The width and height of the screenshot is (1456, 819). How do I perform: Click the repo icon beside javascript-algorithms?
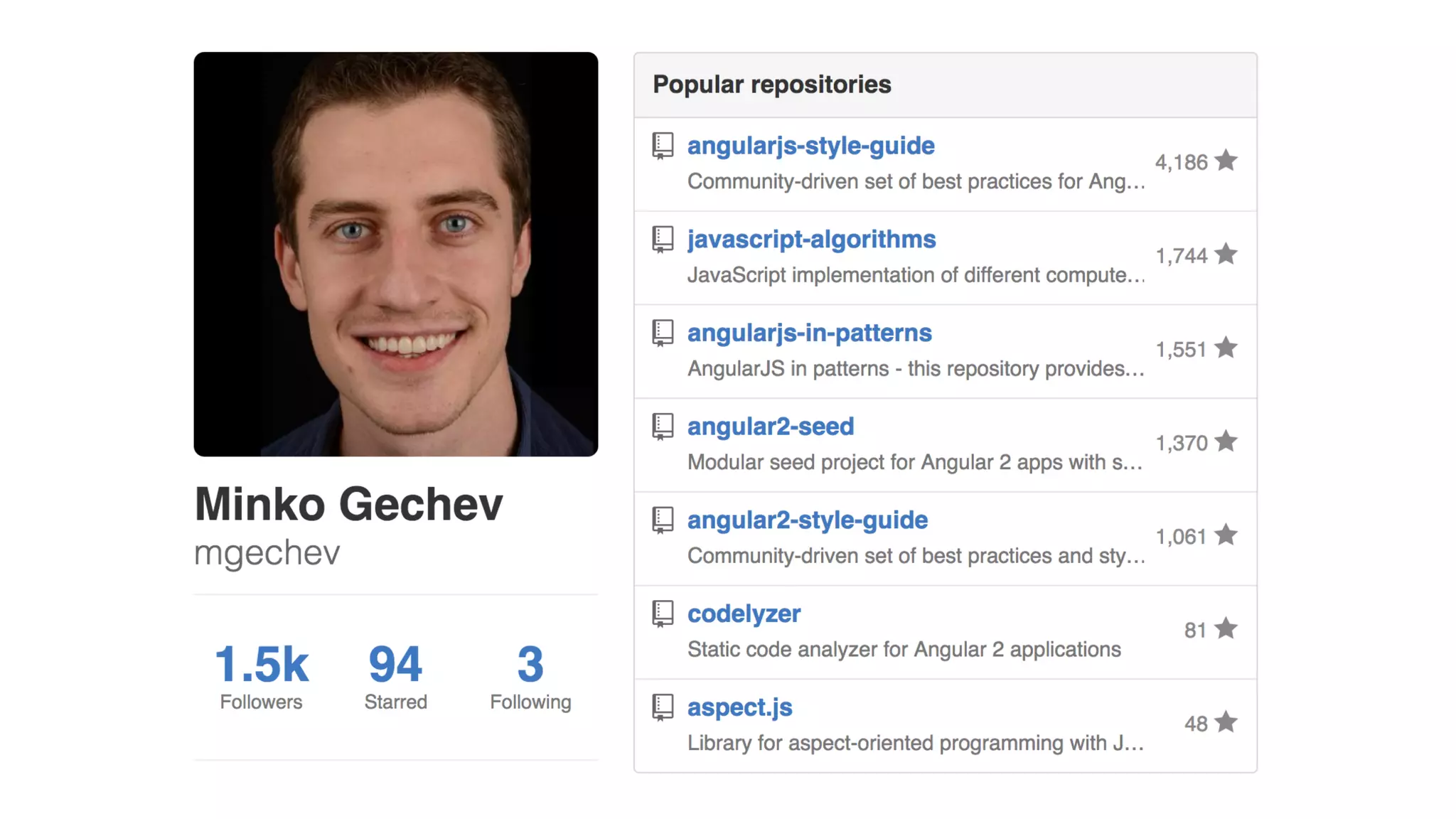[663, 240]
